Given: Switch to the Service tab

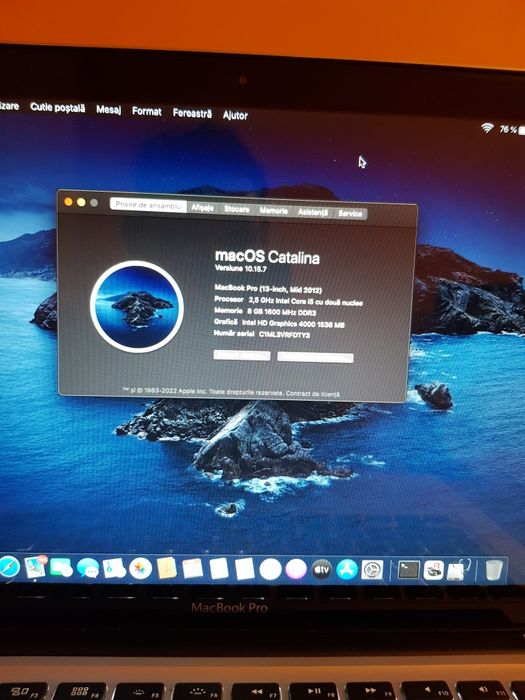Looking at the screenshot, I should click(350, 213).
